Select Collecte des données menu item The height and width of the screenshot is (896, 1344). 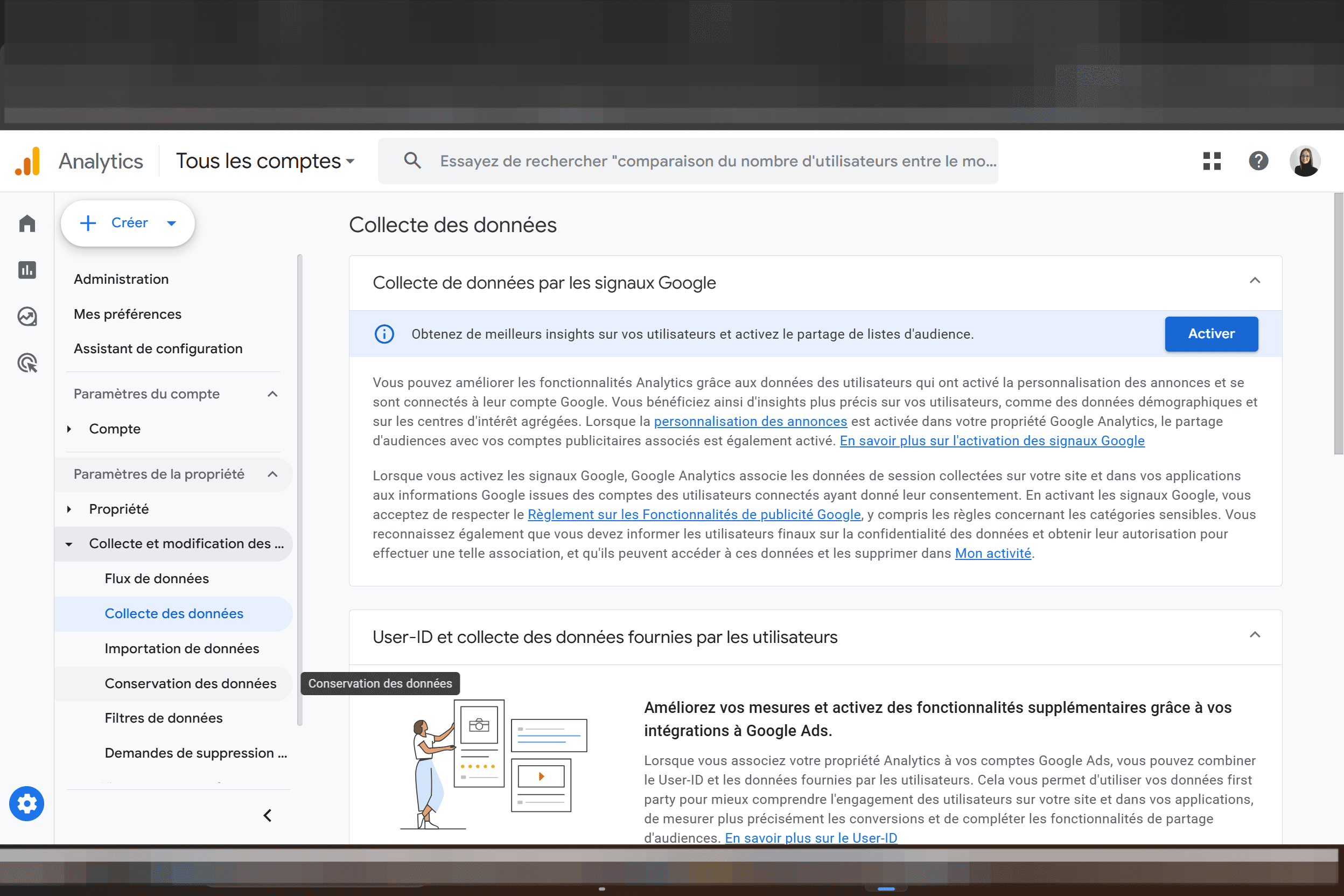click(x=174, y=614)
